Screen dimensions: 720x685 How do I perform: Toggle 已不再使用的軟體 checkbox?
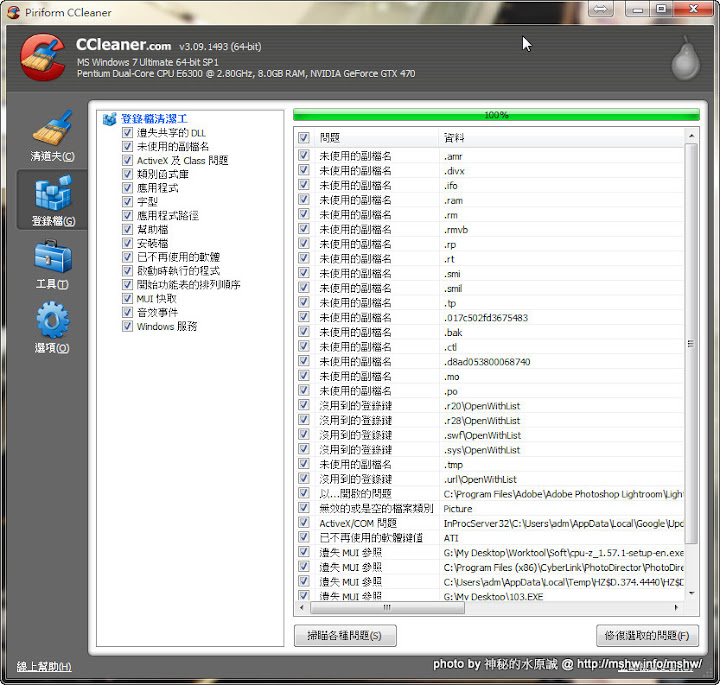[127, 257]
